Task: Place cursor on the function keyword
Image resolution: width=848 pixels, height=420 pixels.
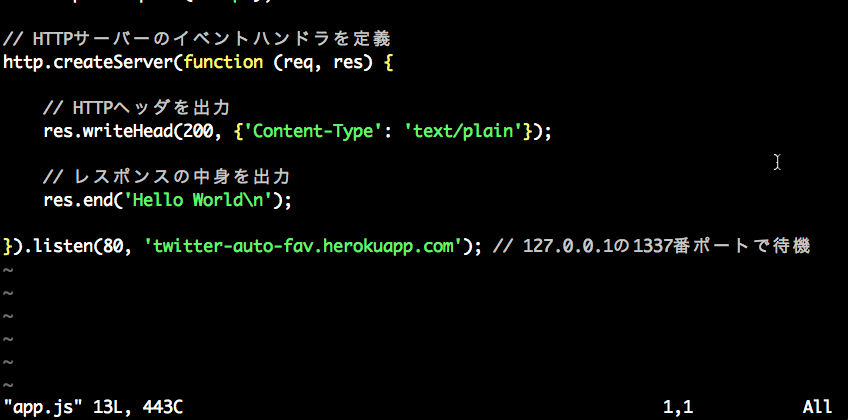Action: (196, 62)
